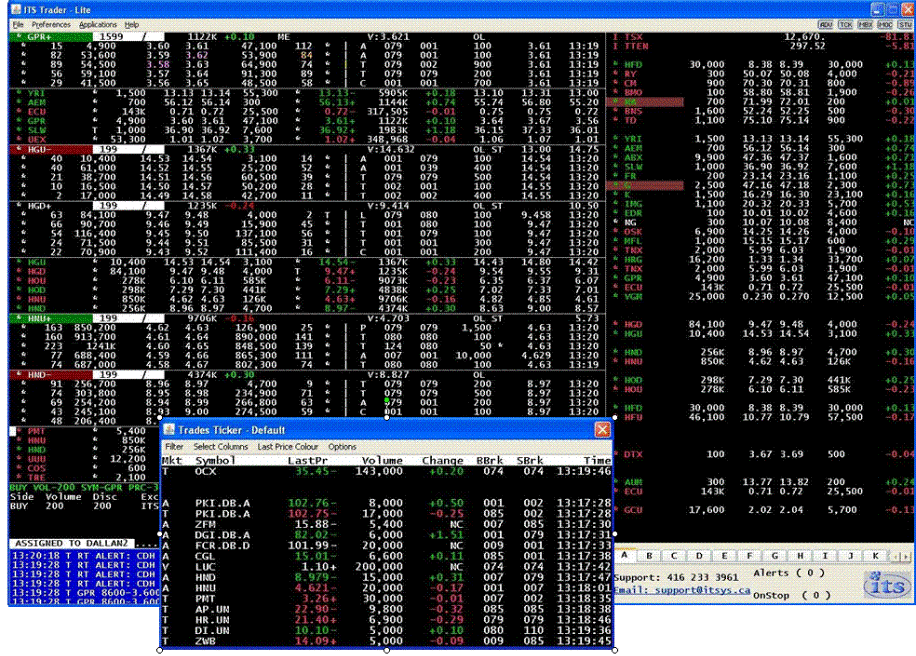
Task: Open Select Columns in Trades Ticker
Action: pyautogui.click(x=220, y=446)
